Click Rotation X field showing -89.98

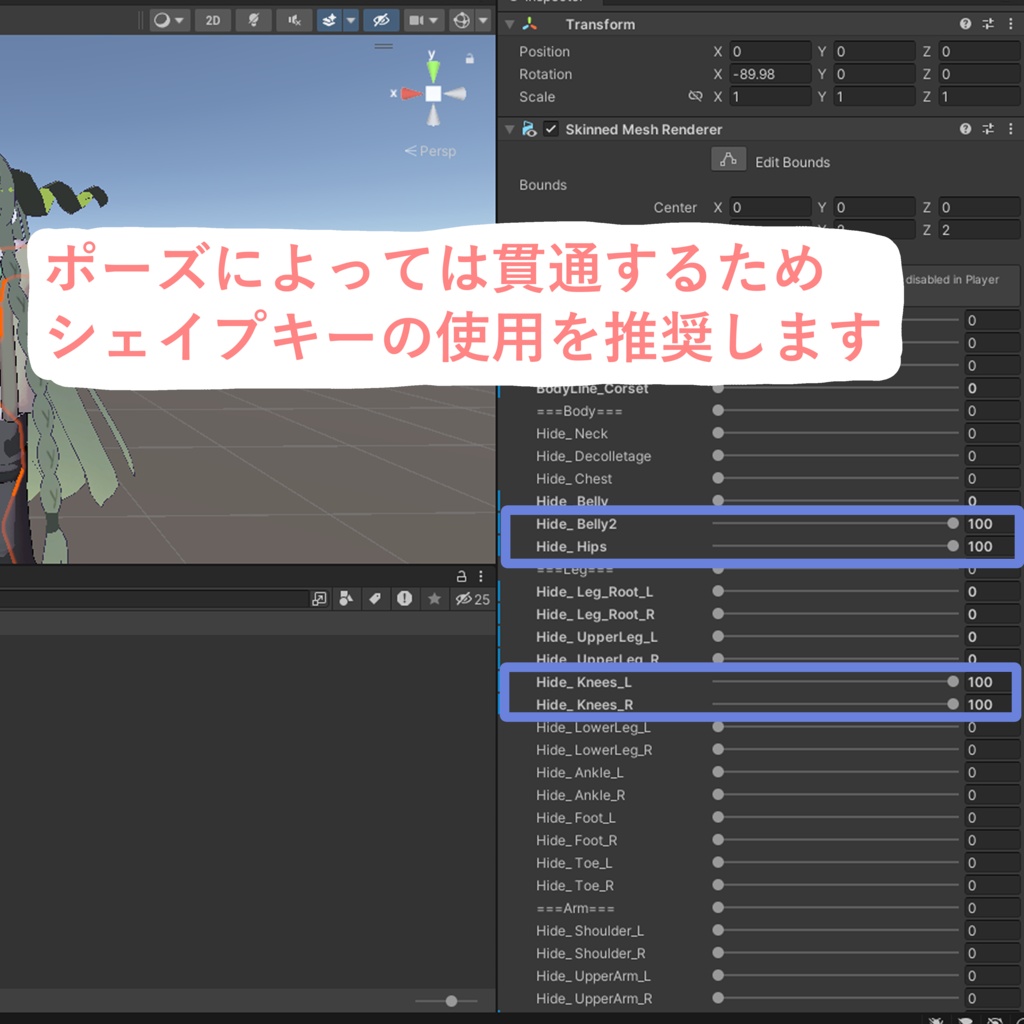click(769, 74)
